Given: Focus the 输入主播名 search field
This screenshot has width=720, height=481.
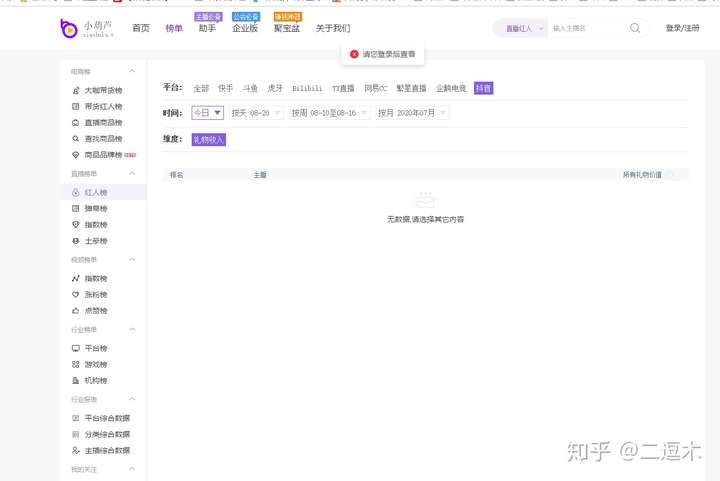Looking at the screenshot, I should point(588,28).
